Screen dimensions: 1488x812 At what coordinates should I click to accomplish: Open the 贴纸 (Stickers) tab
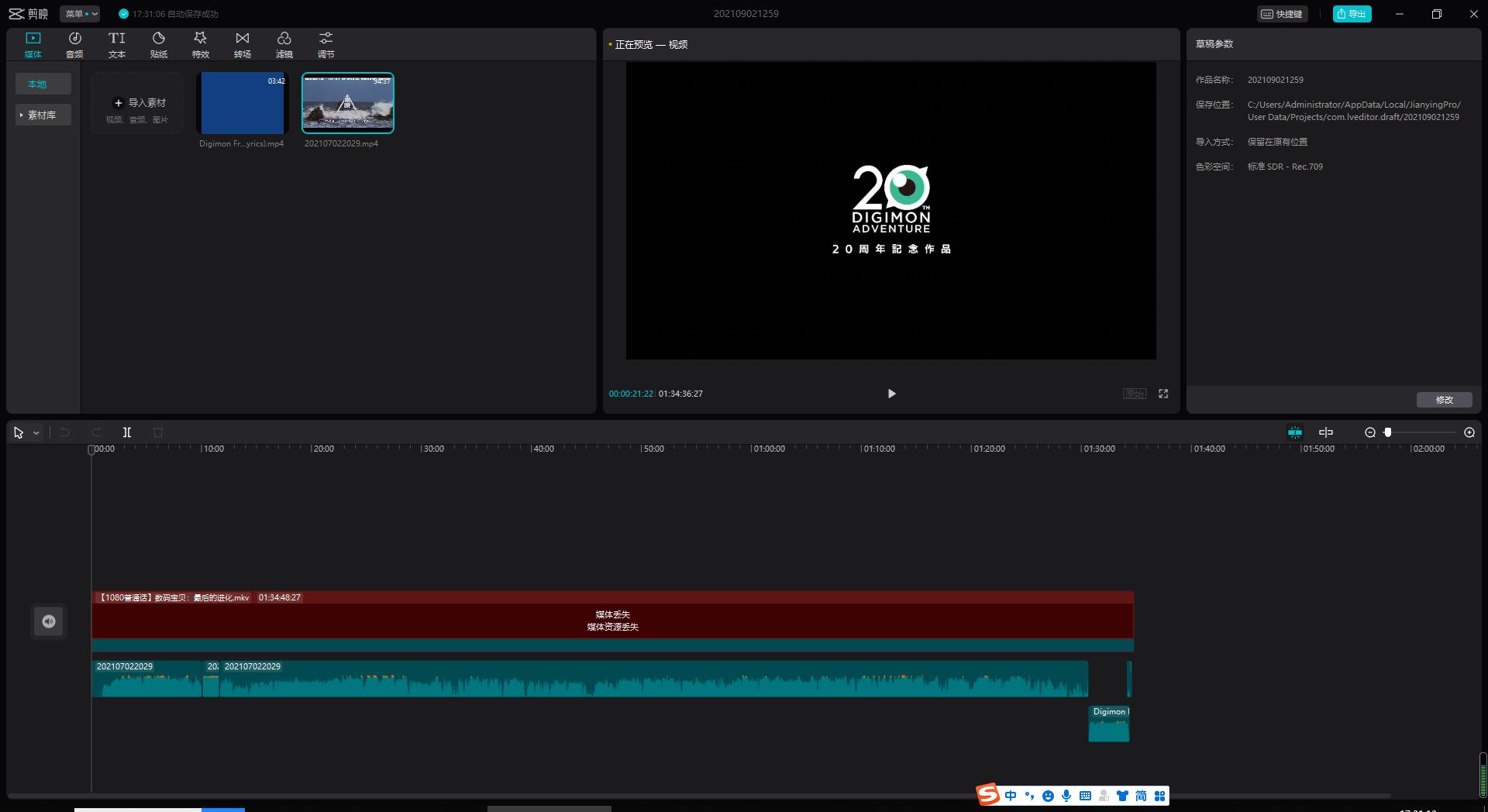pyautogui.click(x=158, y=45)
